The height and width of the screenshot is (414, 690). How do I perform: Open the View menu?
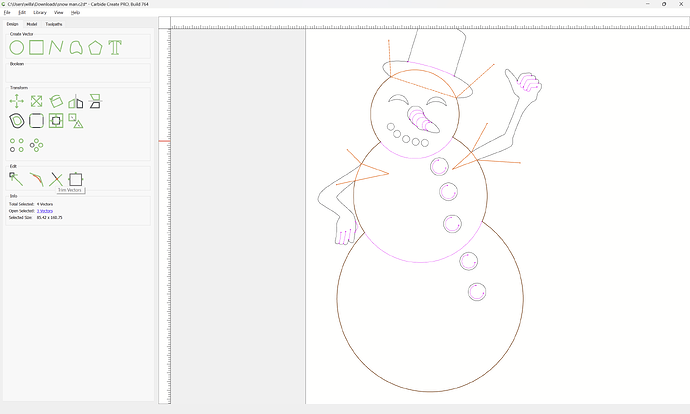coord(59,12)
